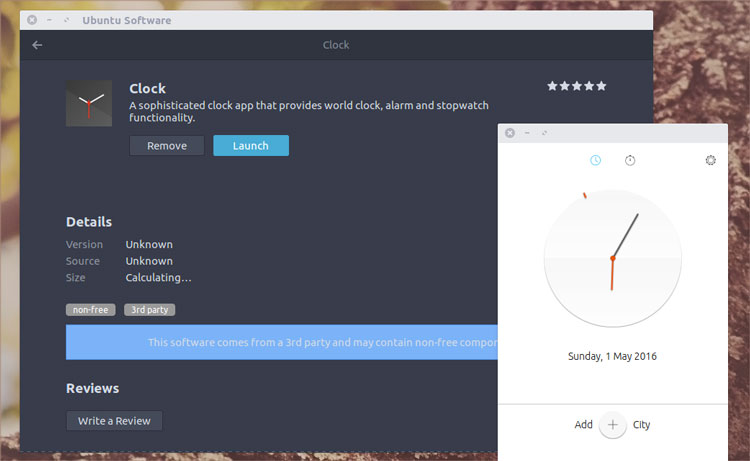This screenshot has width=750, height=461.
Task: Click the Ubuntu Software window title
Action: 127,21
